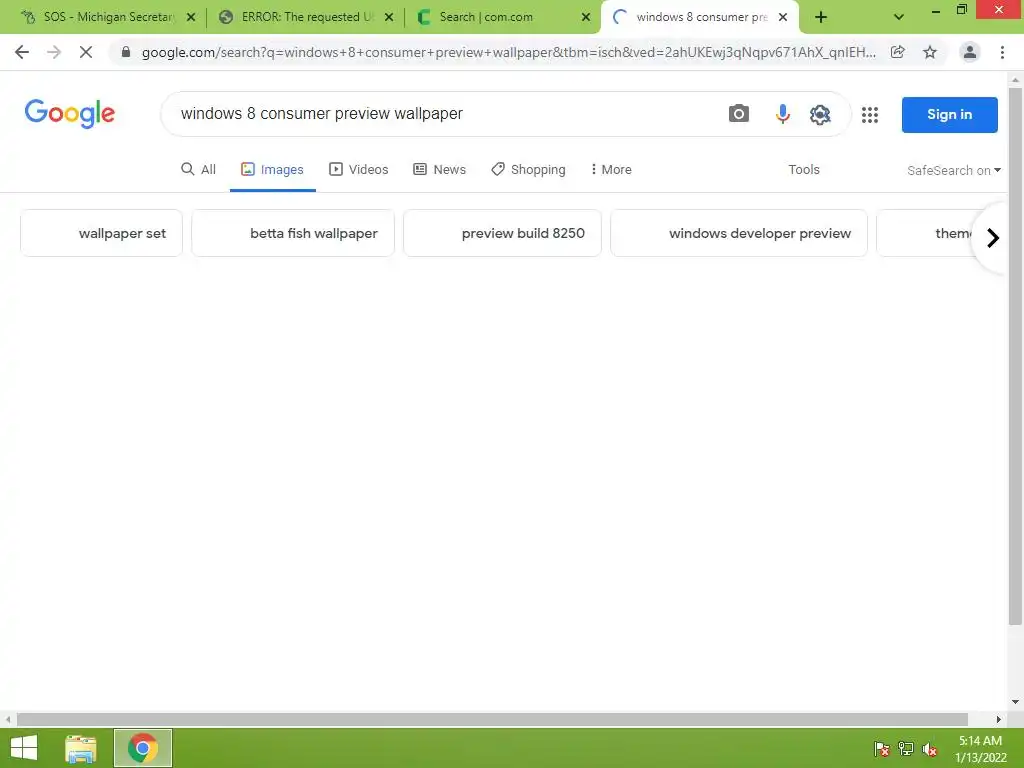Go to Google home via logo

coord(70,114)
